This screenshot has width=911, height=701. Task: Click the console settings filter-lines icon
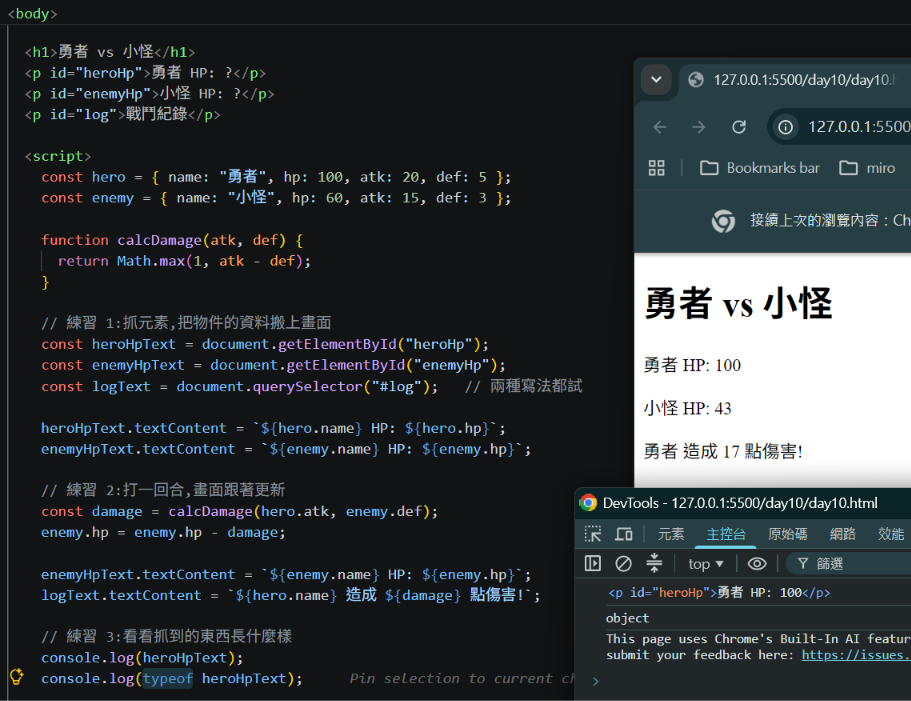click(654, 563)
